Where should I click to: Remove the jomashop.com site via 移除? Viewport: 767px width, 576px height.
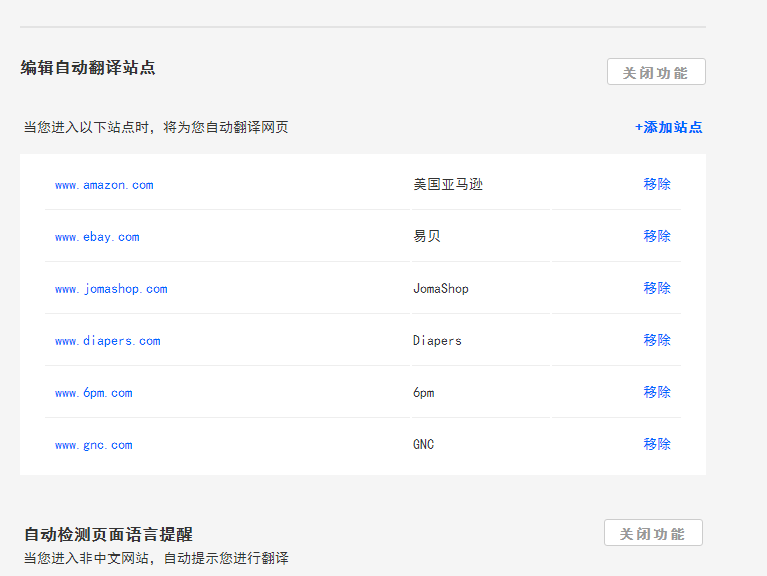[657, 288]
